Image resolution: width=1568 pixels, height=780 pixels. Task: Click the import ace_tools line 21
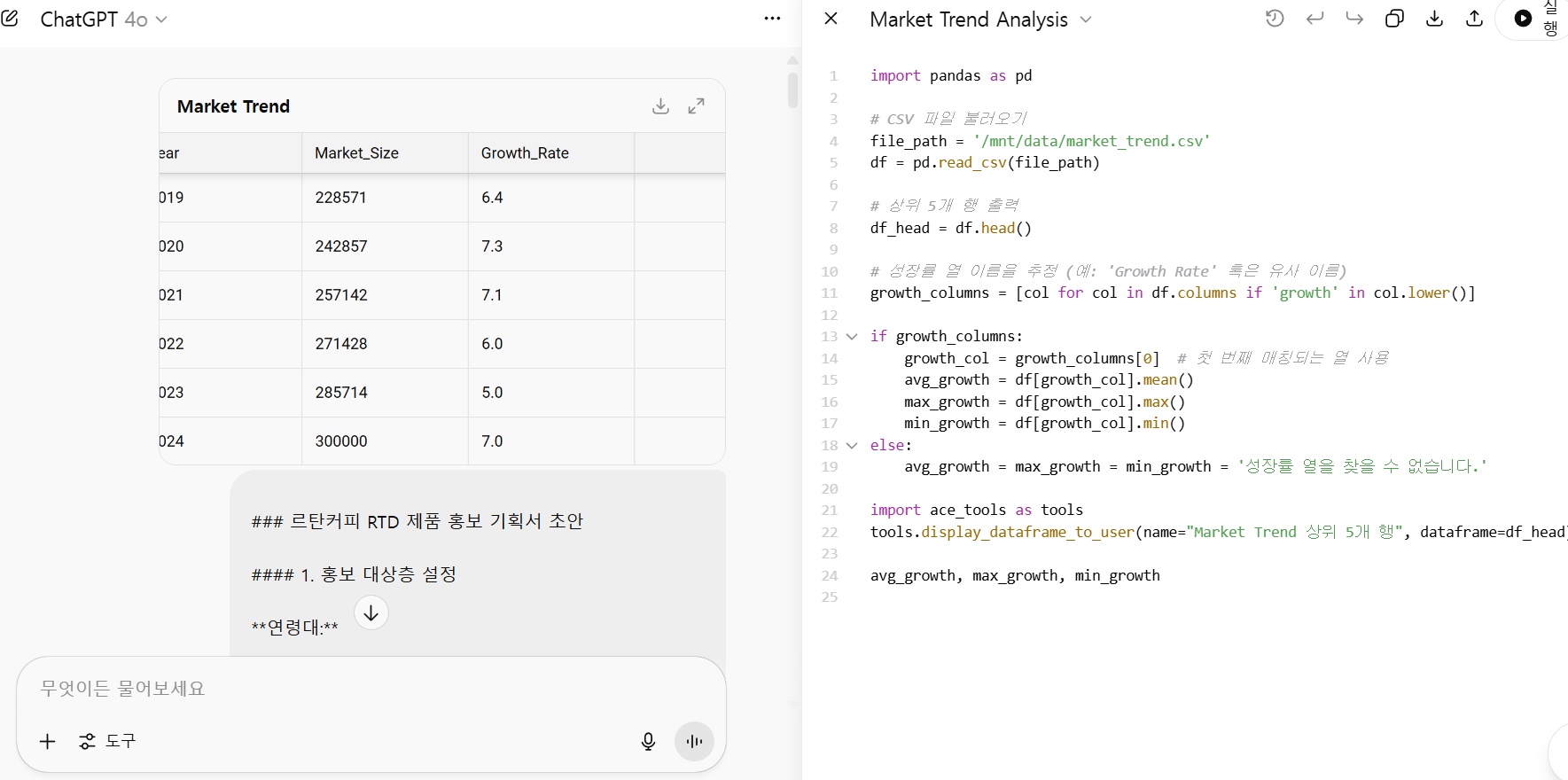(x=977, y=511)
